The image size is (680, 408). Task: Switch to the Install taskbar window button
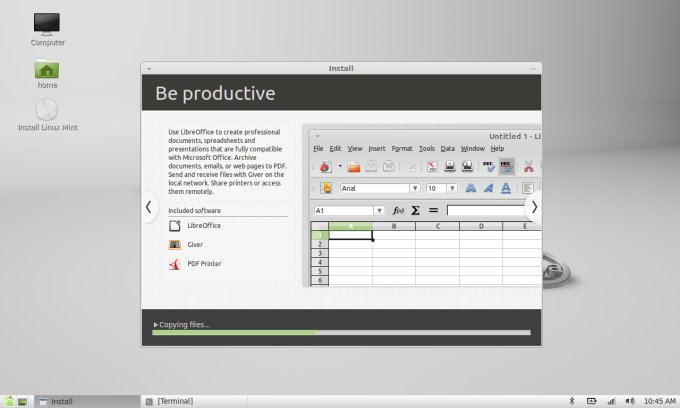[x=87, y=401]
